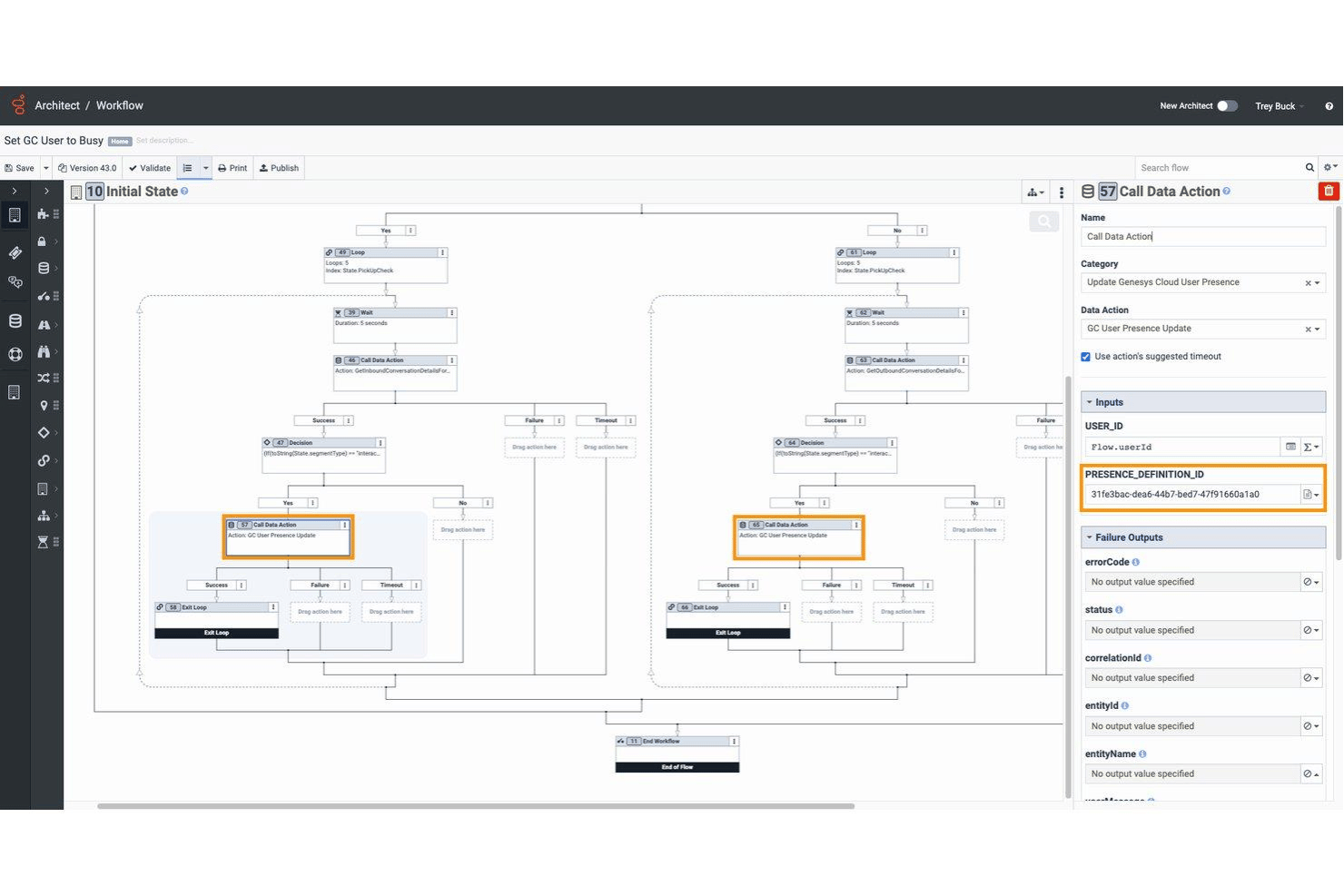1344x896 pixels.
Task: Open the chat bubbles icon in far-left sidebar
Action: tap(15, 282)
